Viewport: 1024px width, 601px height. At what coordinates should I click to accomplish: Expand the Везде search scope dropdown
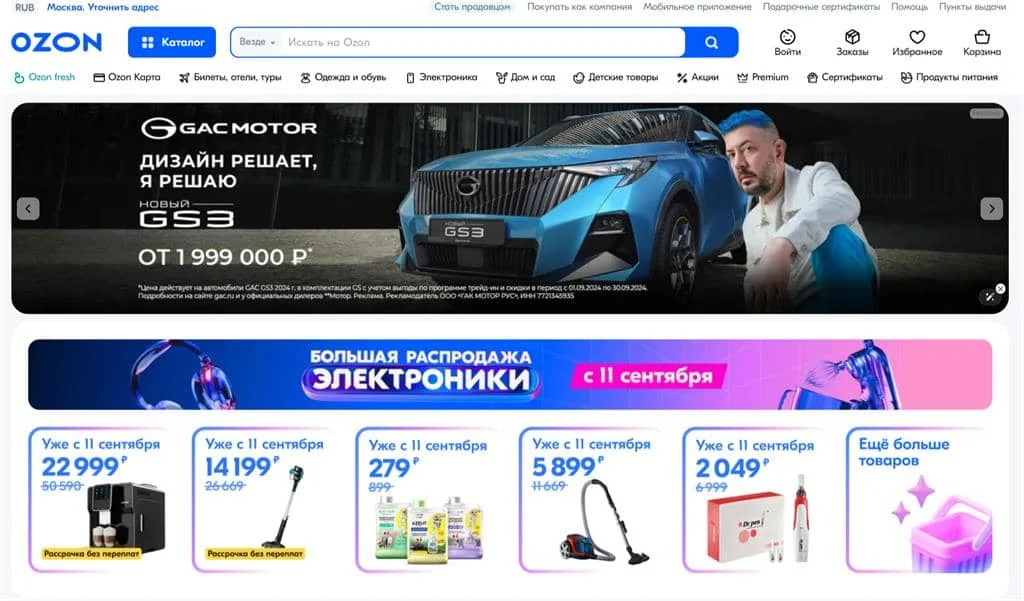coord(257,42)
